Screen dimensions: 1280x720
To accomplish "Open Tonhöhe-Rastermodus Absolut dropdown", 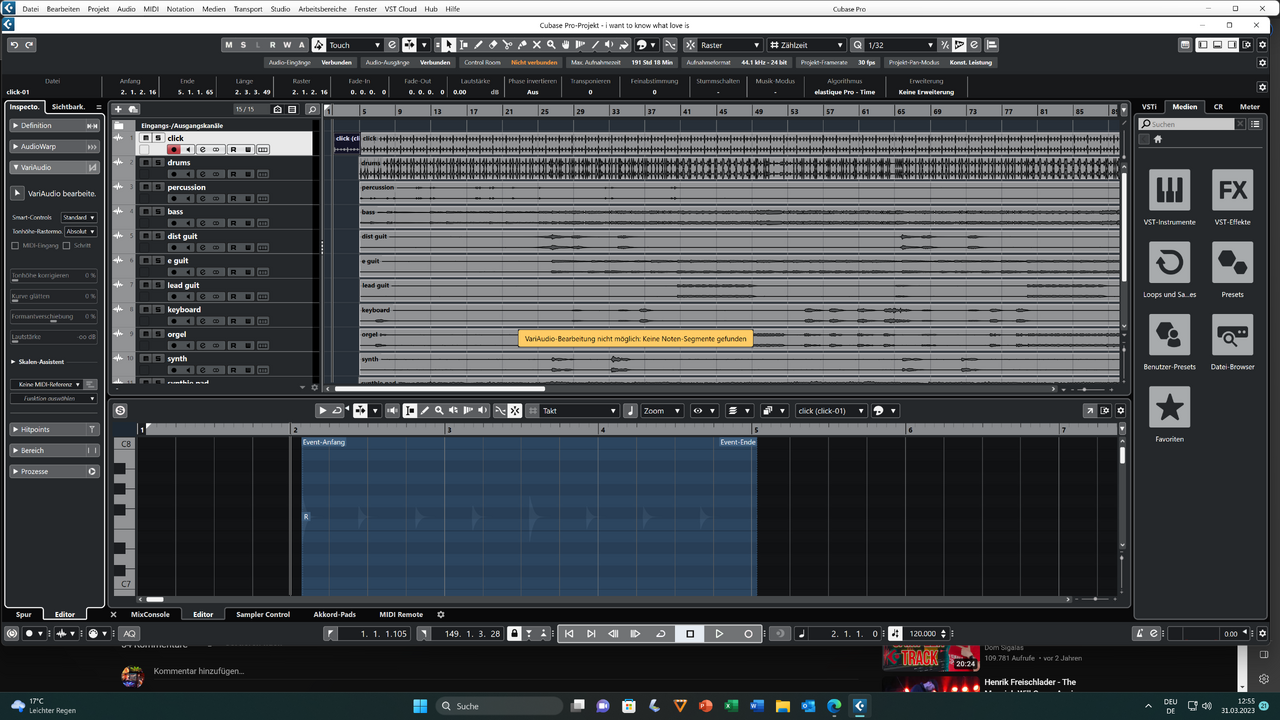I will [81, 231].
